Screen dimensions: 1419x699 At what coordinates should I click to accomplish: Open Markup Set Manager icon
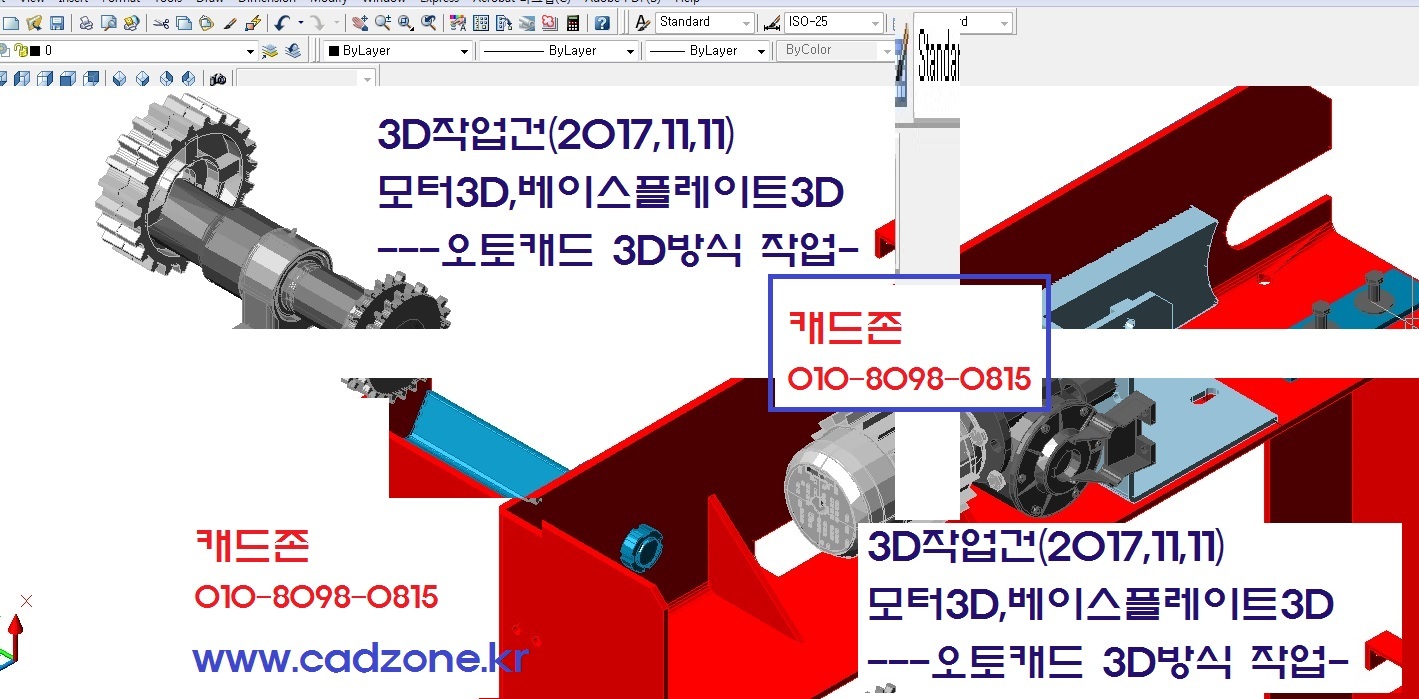tap(549, 23)
